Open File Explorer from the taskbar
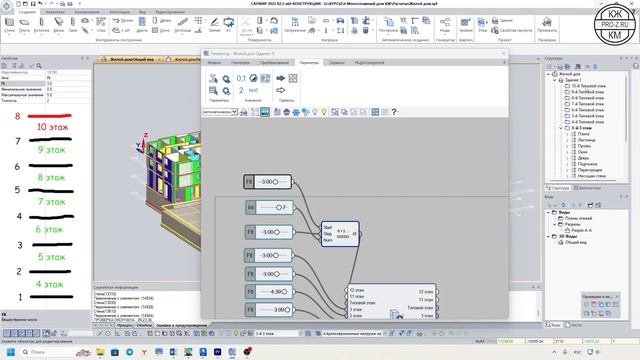The width and height of the screenshot is (640, 360). click(100, 351)
